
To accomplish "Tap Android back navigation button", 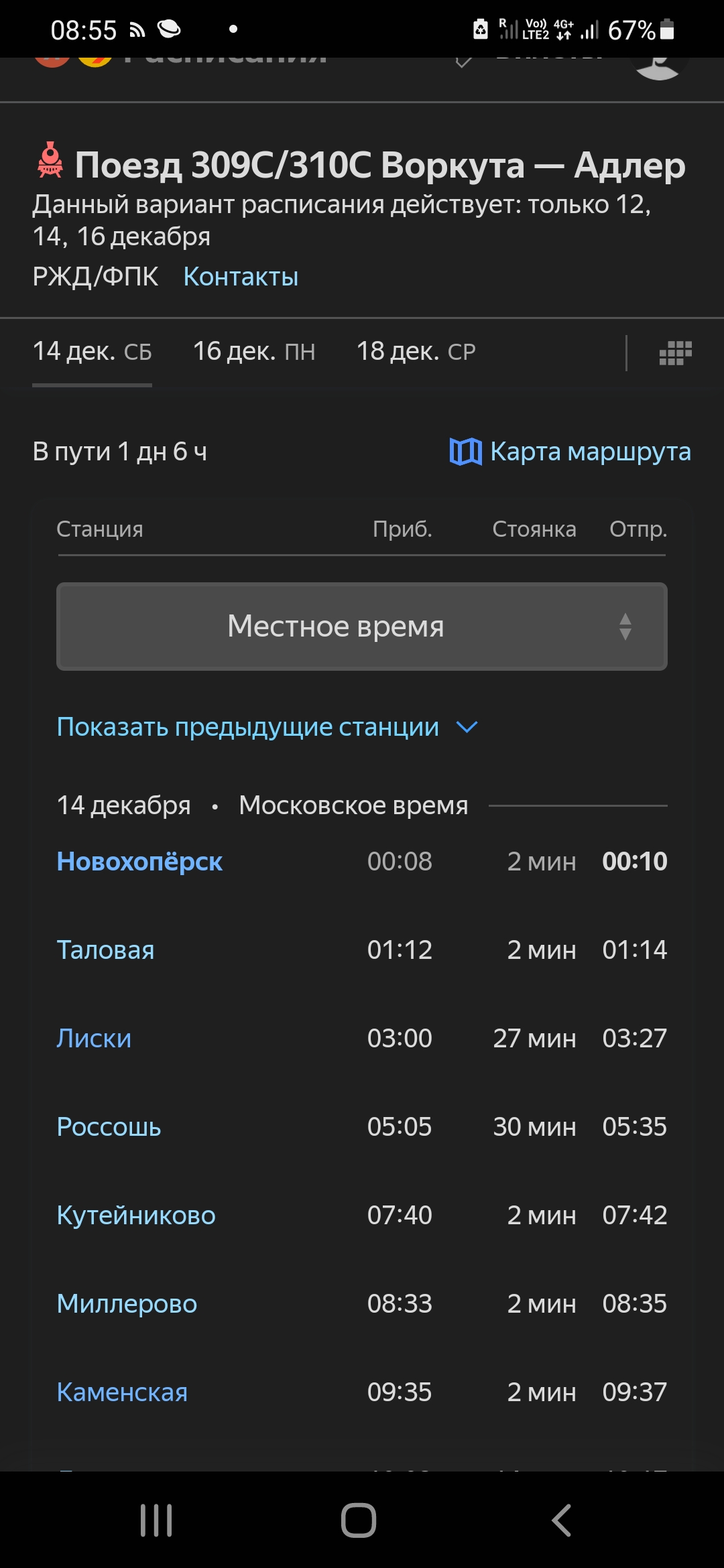I will [562, 1520].
